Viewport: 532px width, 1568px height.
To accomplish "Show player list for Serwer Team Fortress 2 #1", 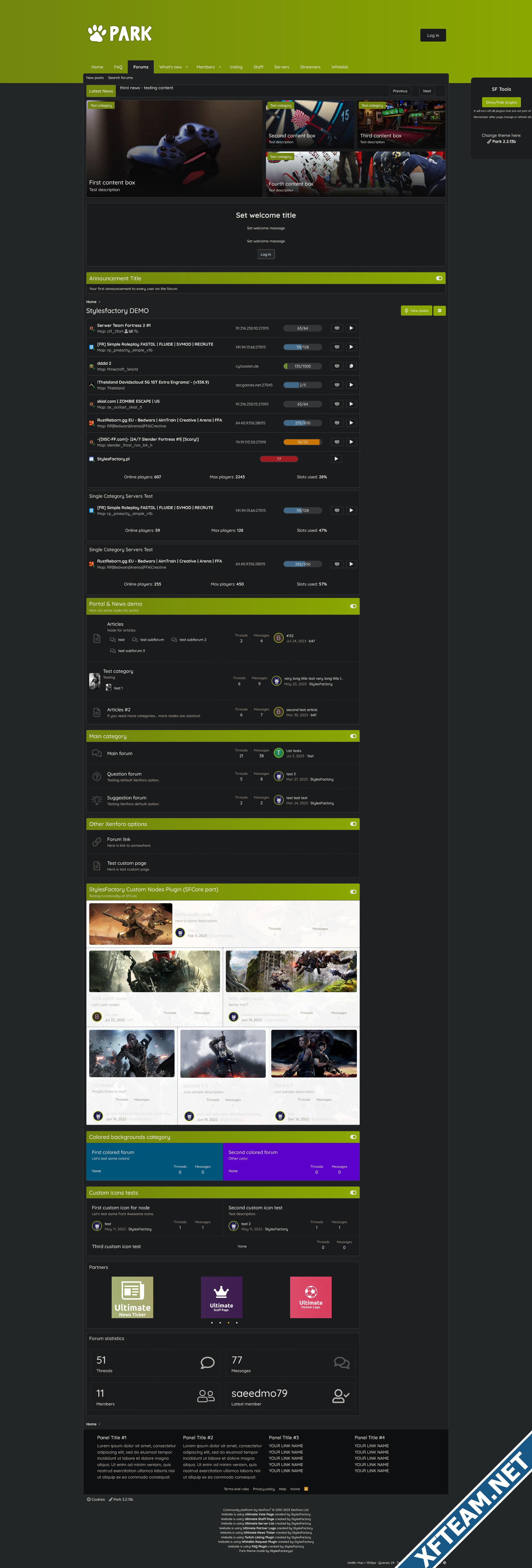I will pyautogui.click(x=337, y=328).
